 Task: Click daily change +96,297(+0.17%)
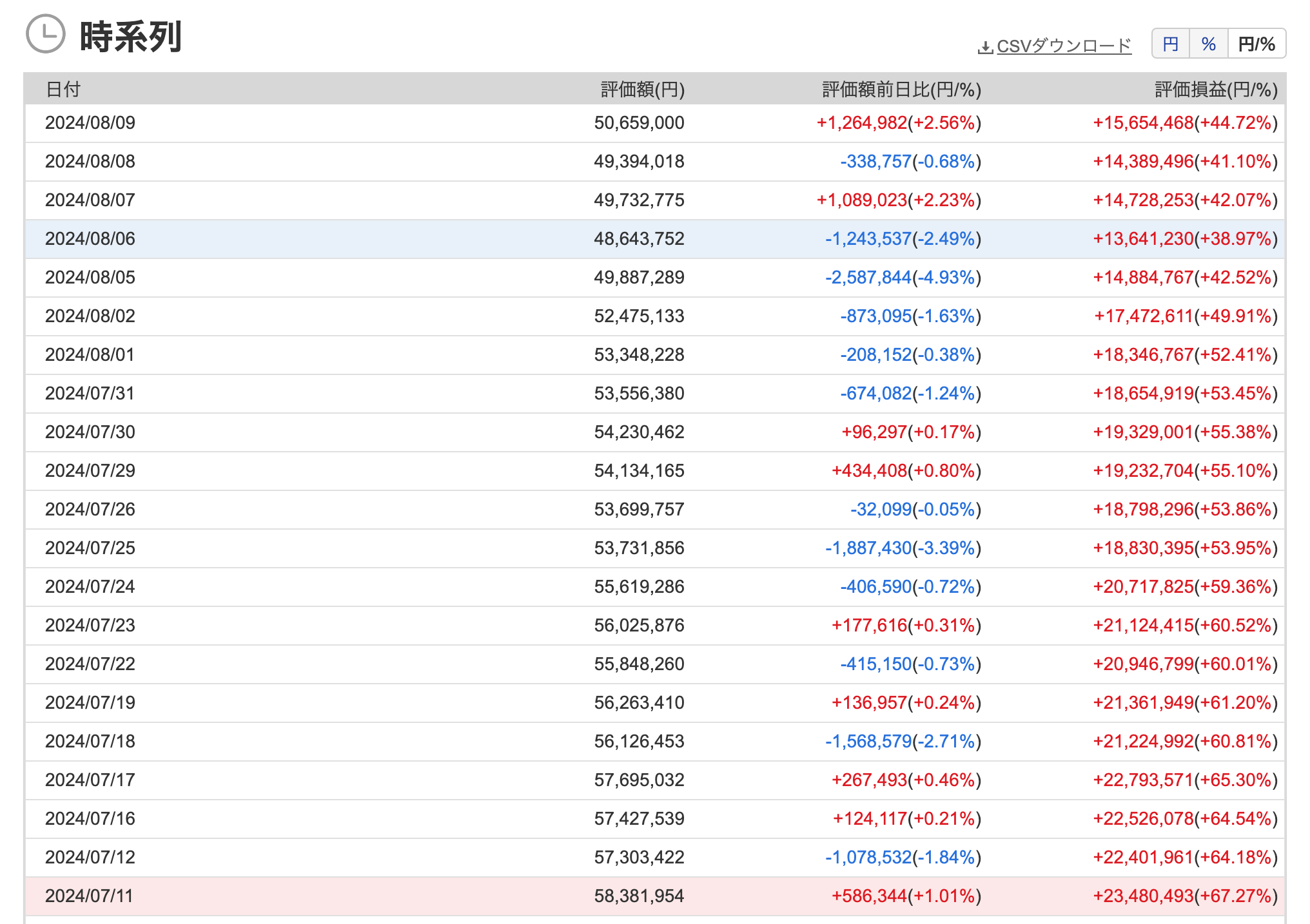click(x=912, y=432)
